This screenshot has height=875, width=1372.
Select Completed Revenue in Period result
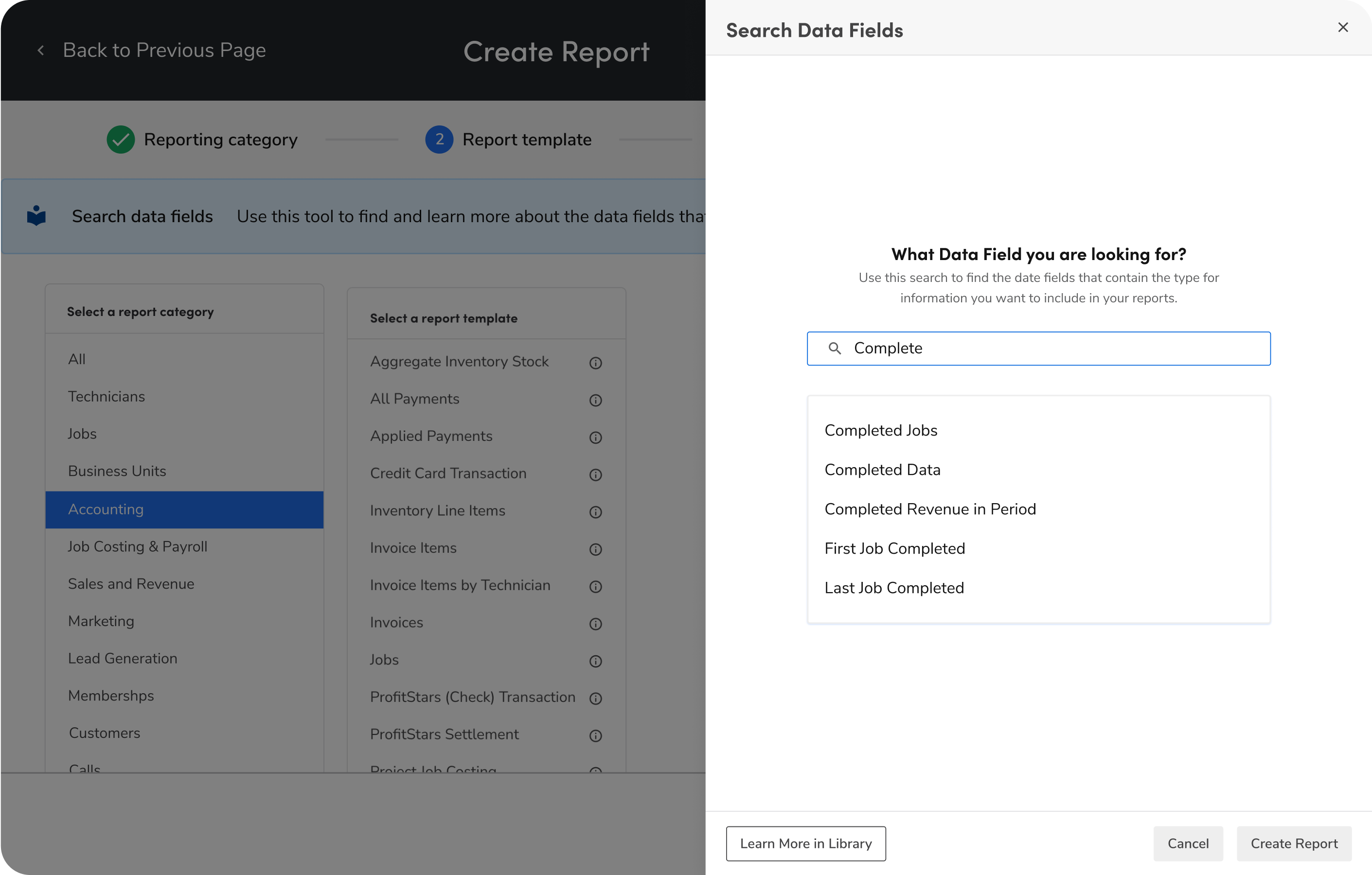point(930,508)
